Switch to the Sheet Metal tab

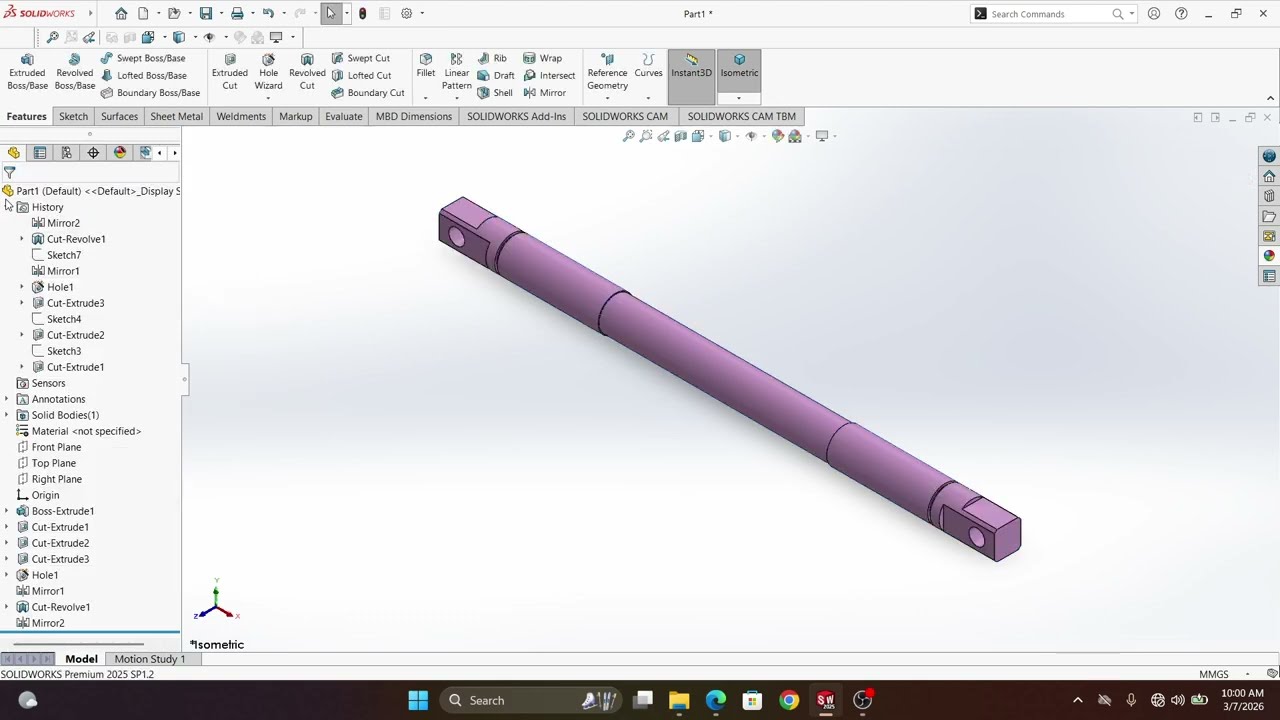176,116
